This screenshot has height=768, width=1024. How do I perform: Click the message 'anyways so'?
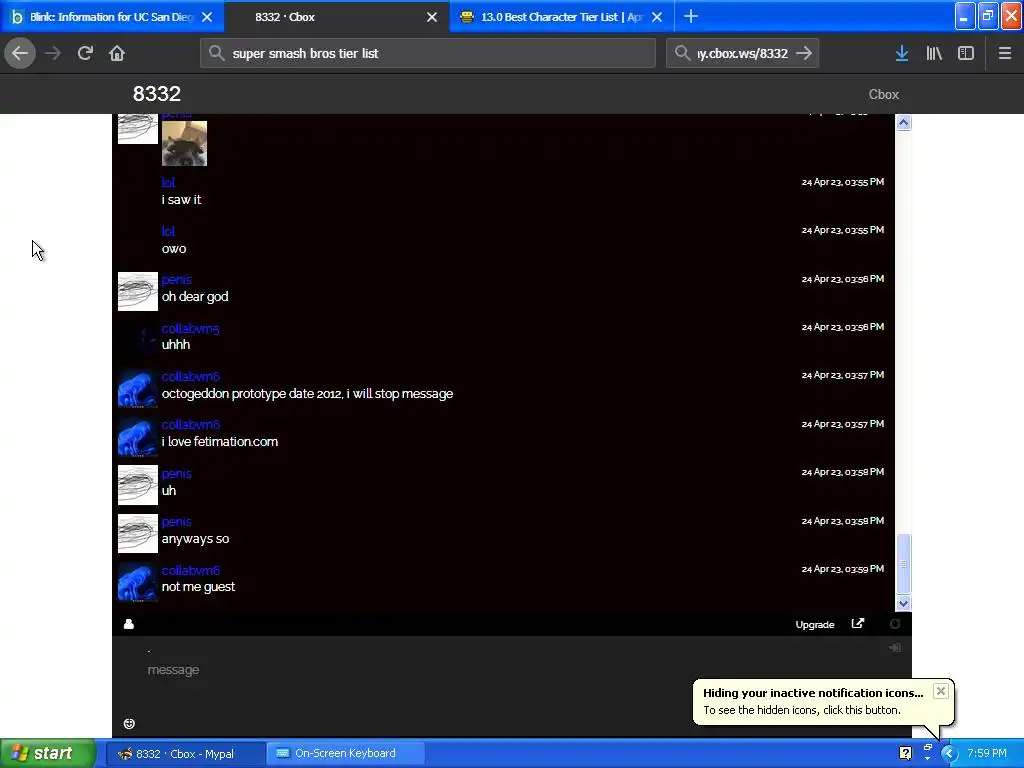coord(195,539)
